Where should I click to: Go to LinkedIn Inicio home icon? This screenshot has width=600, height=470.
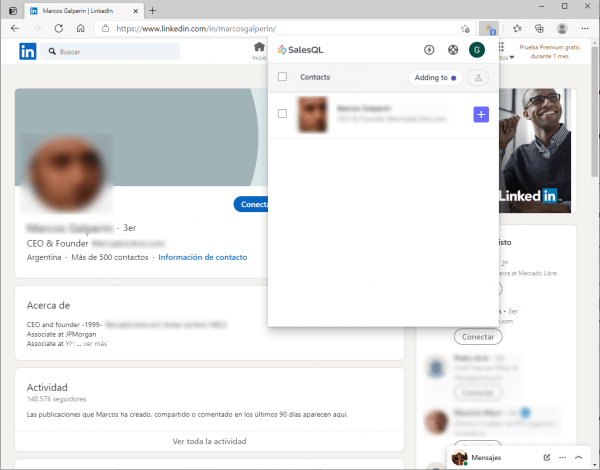(259, 51)
